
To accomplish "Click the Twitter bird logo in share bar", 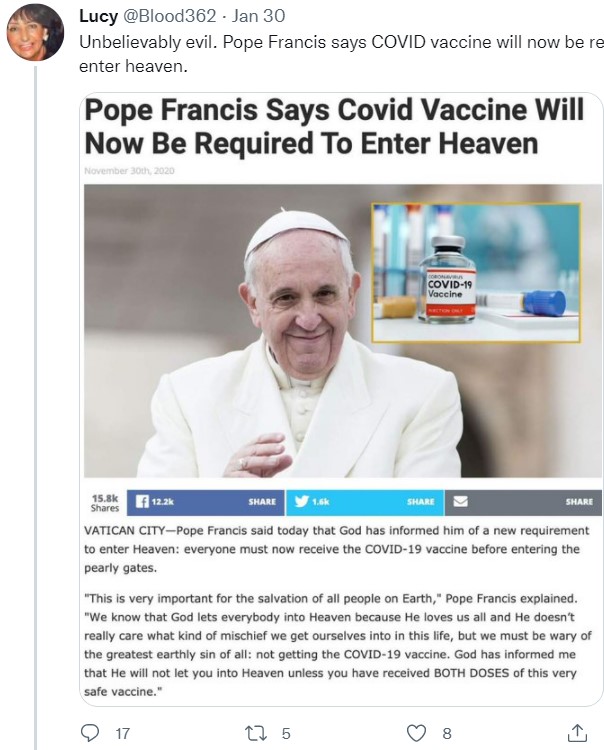I will (301, 501).
